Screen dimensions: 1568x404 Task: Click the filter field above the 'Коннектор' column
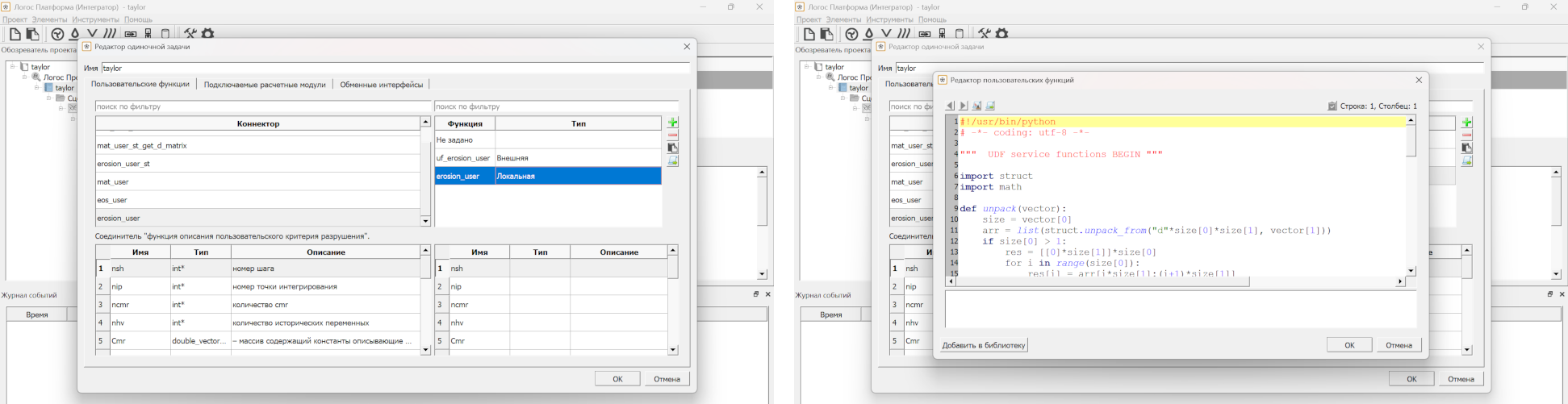(263, 106)
